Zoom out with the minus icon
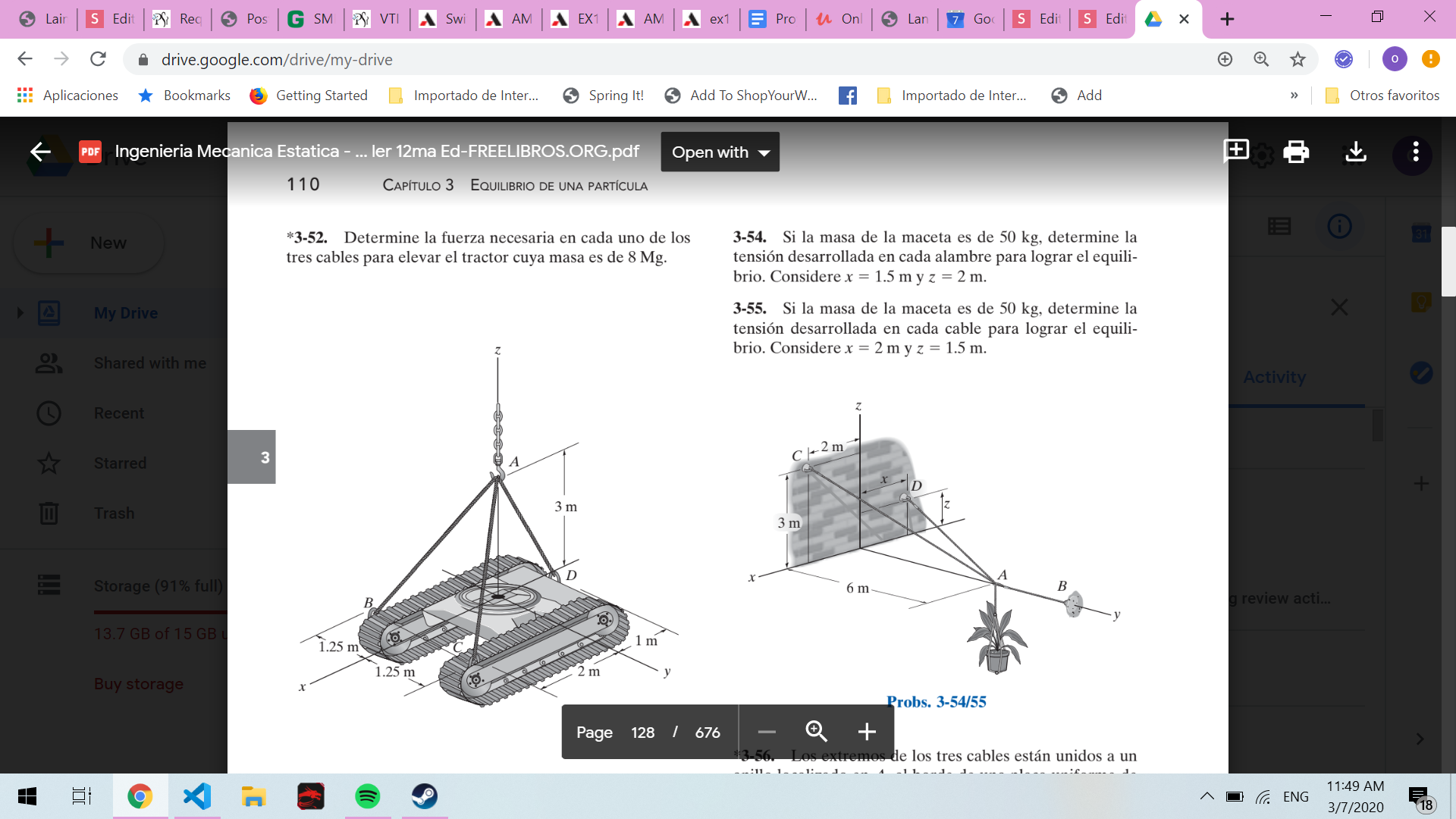Viewport: 1456px width, 819px height. (x=767, y=732)
